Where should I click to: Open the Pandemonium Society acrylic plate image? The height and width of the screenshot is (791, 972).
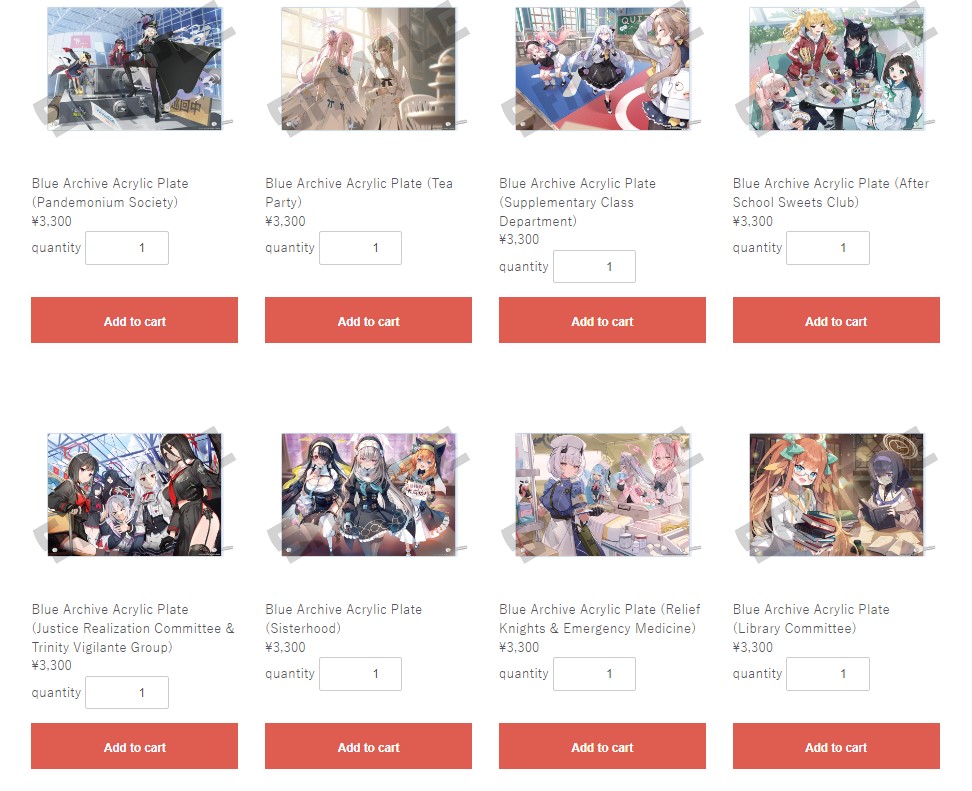point(135,69)
